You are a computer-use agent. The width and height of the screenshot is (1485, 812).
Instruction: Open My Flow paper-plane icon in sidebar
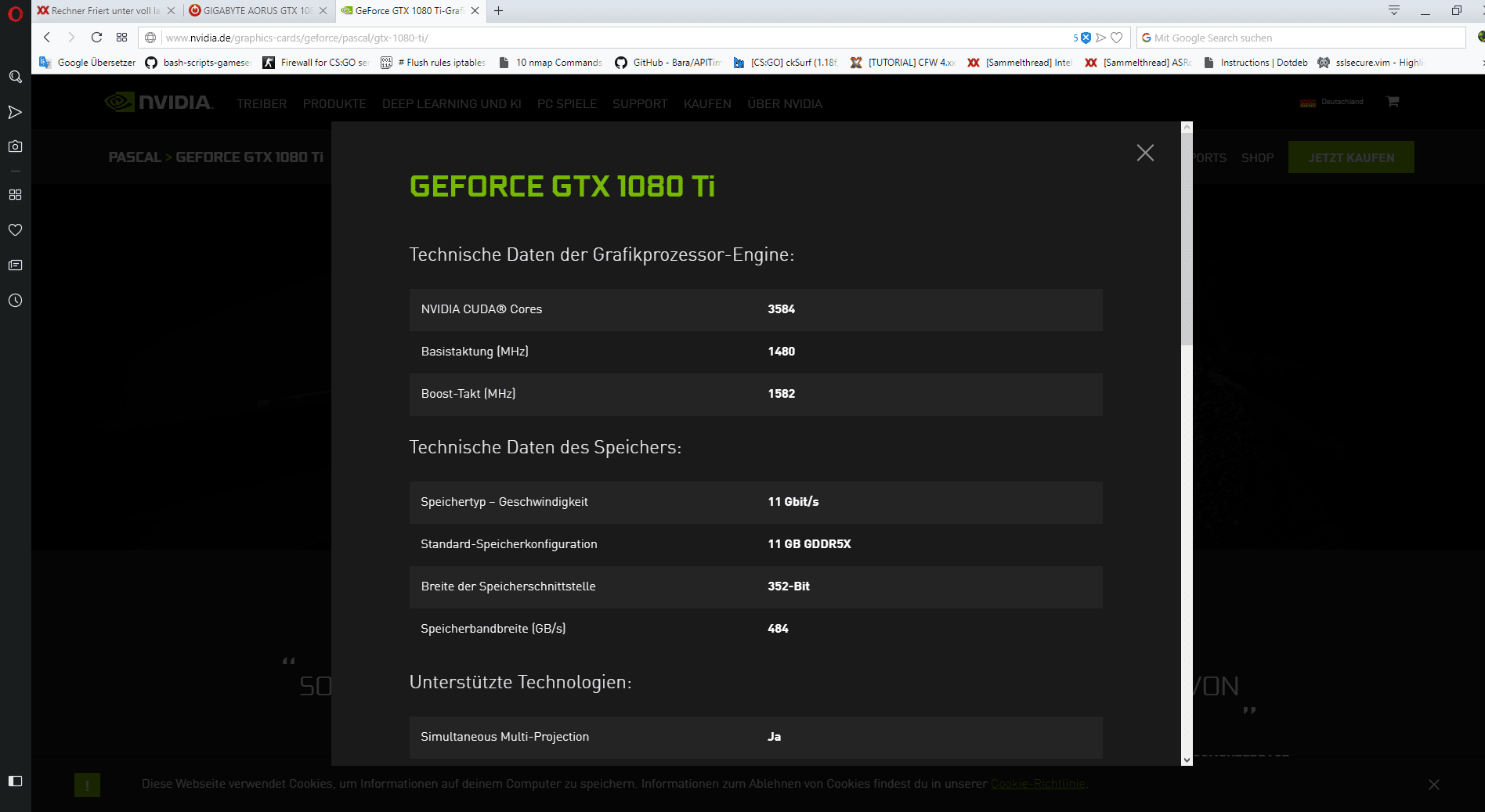15,112
